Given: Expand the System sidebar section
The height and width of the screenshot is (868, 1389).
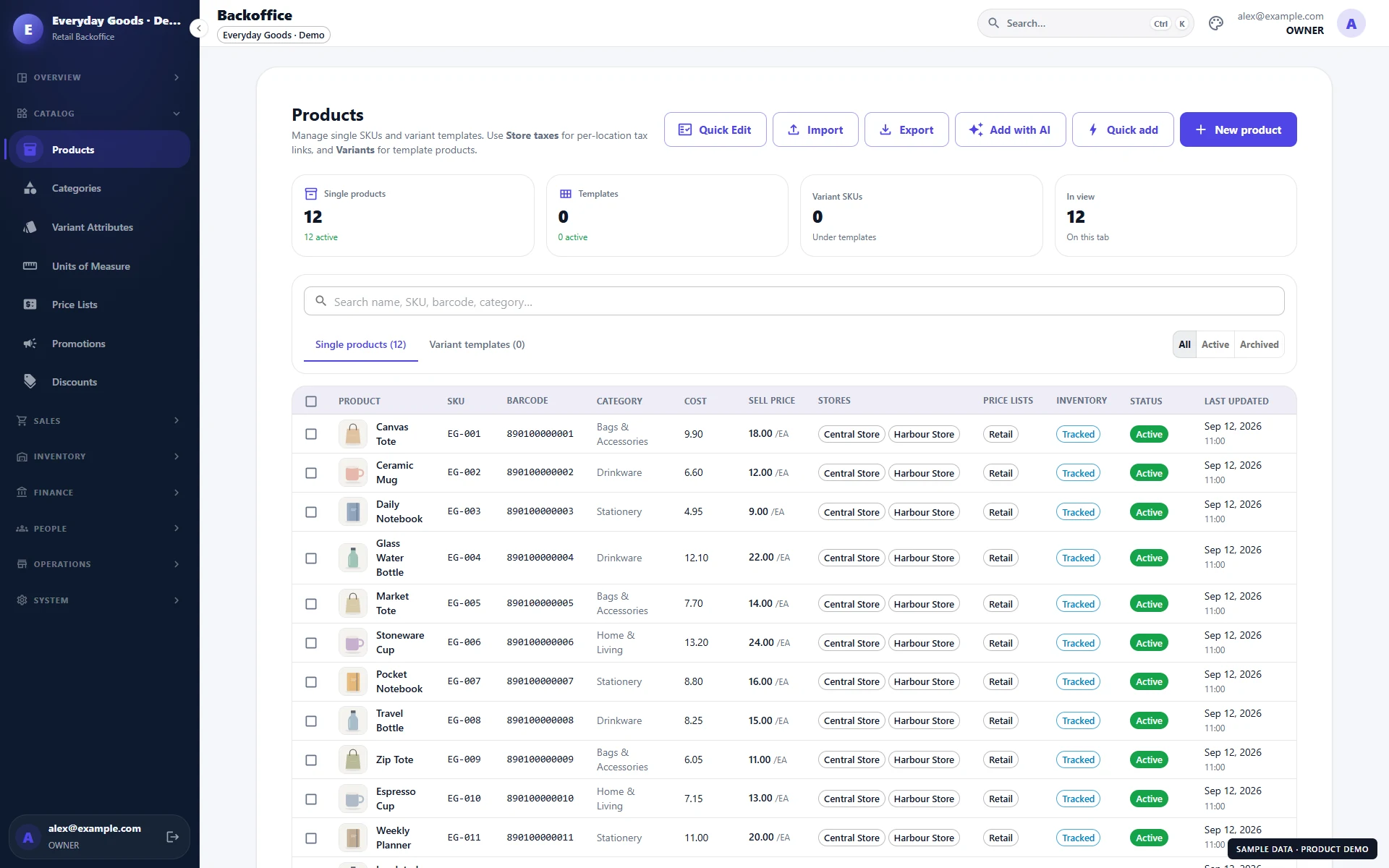Looking at the screenshot, I should [x=99, y=600].
